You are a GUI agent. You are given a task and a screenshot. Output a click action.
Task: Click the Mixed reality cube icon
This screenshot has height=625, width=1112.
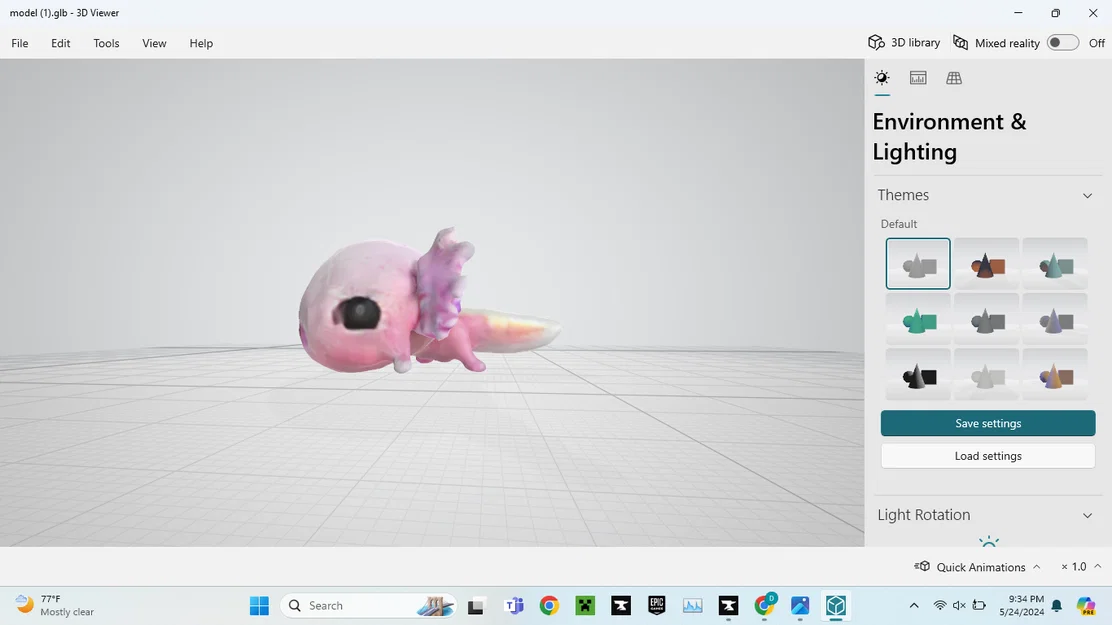(960, 43)
